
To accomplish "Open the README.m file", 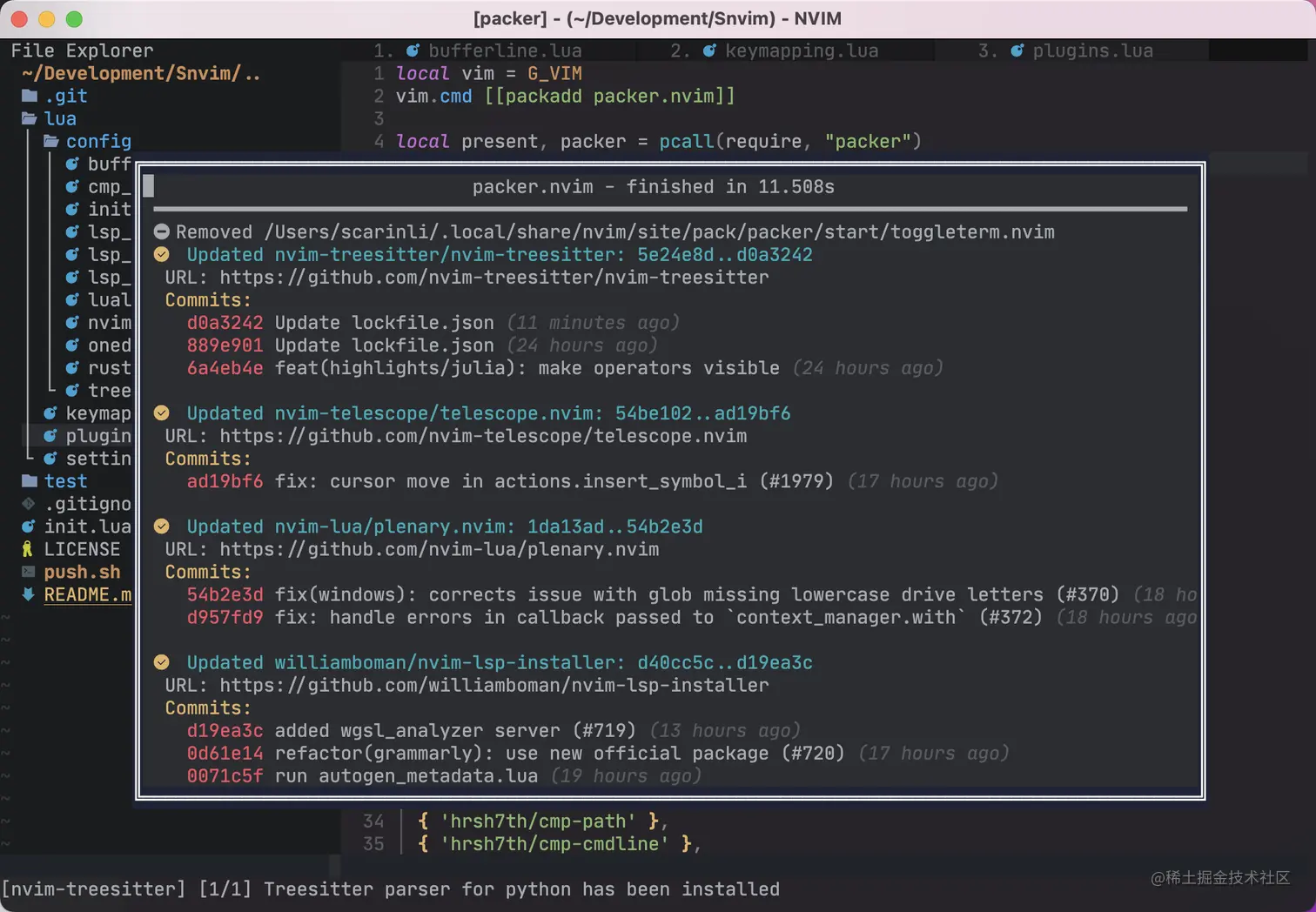I will tap(88, 593).
